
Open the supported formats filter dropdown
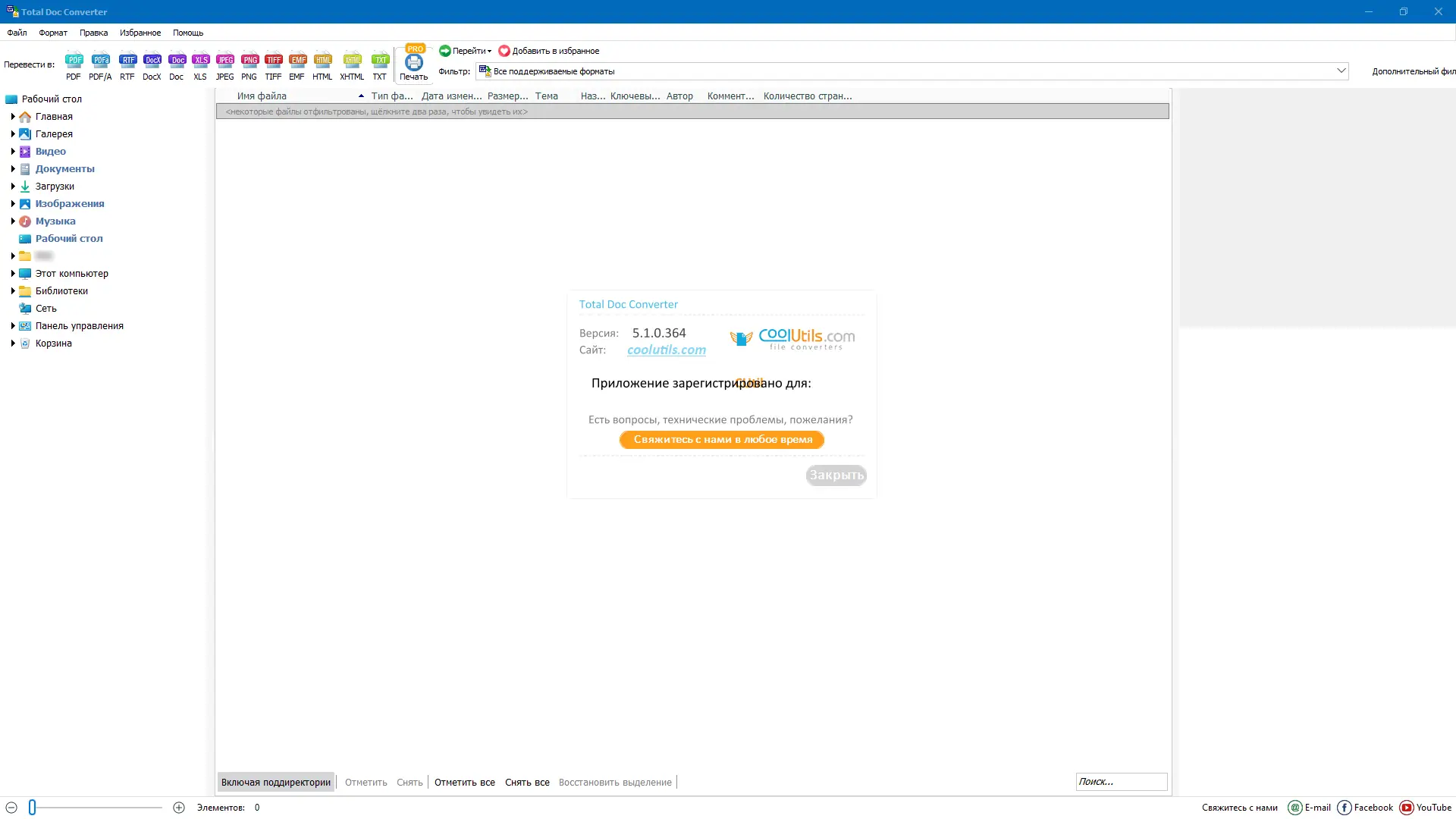pyautogui.click(x=1341, y=71)
